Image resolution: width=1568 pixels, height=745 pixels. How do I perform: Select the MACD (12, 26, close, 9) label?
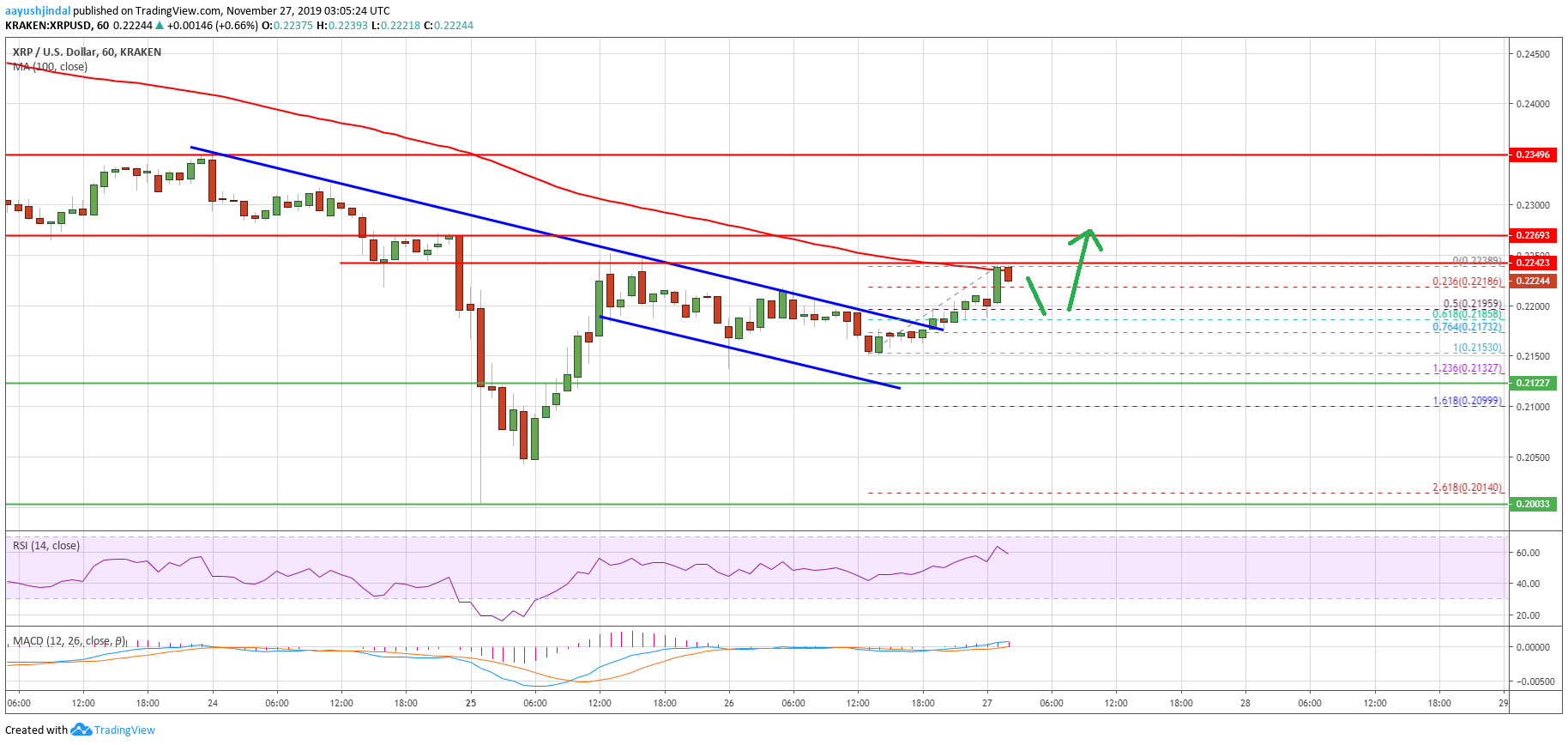point(69,641)
